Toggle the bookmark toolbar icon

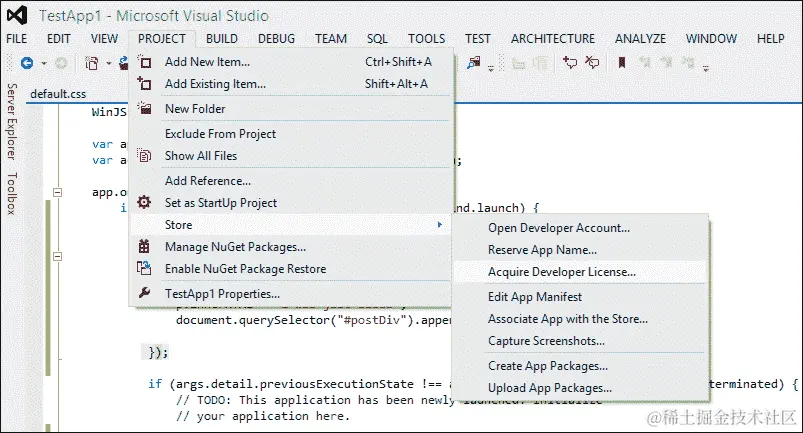622,63
